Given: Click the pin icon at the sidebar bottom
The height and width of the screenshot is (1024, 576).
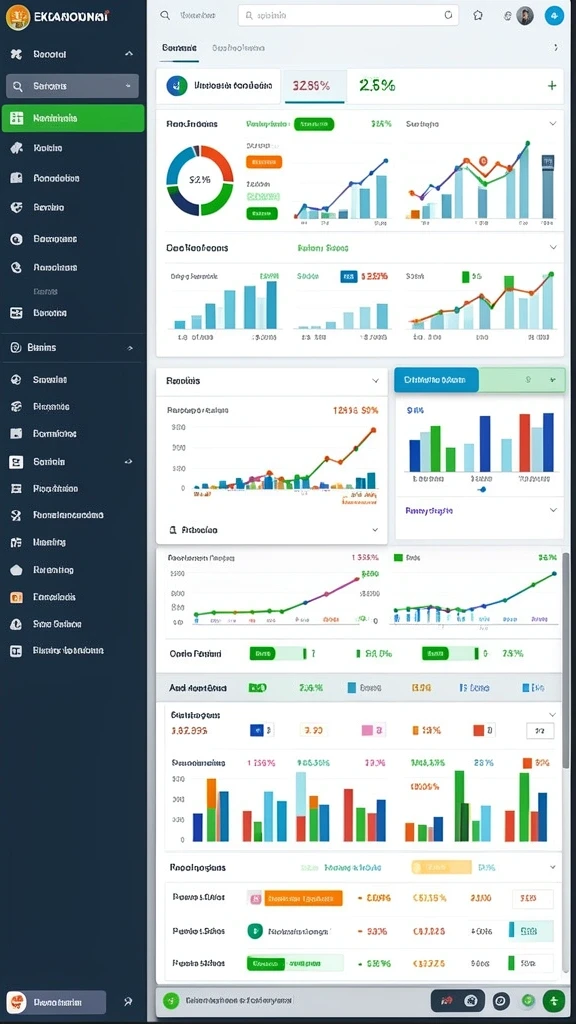Looking at the screenshot, I should 128,1001.
